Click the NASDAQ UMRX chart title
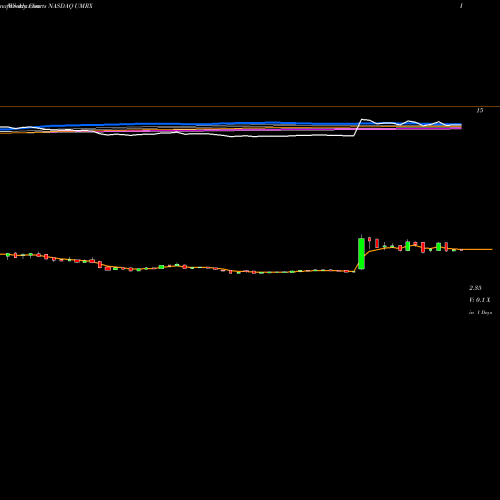This screenshot has height=500, width=500. tap(70, 6)
